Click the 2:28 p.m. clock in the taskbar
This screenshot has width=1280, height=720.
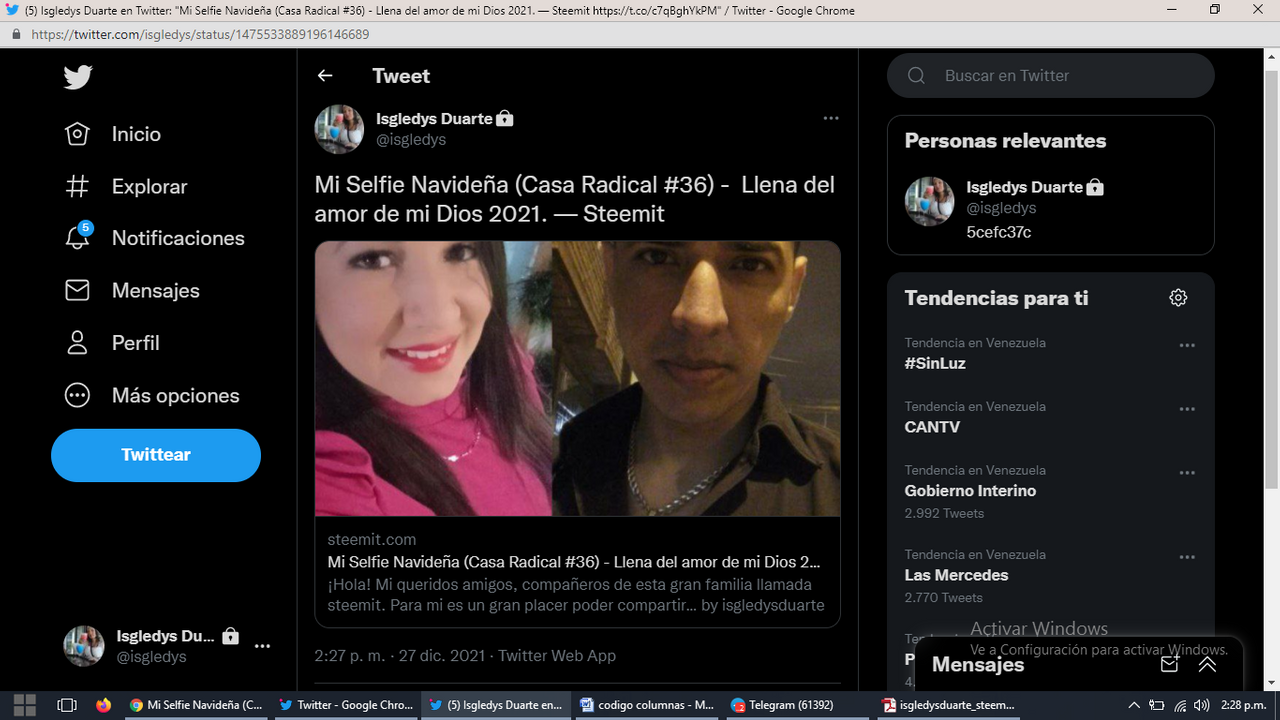tap(1243, 705)
